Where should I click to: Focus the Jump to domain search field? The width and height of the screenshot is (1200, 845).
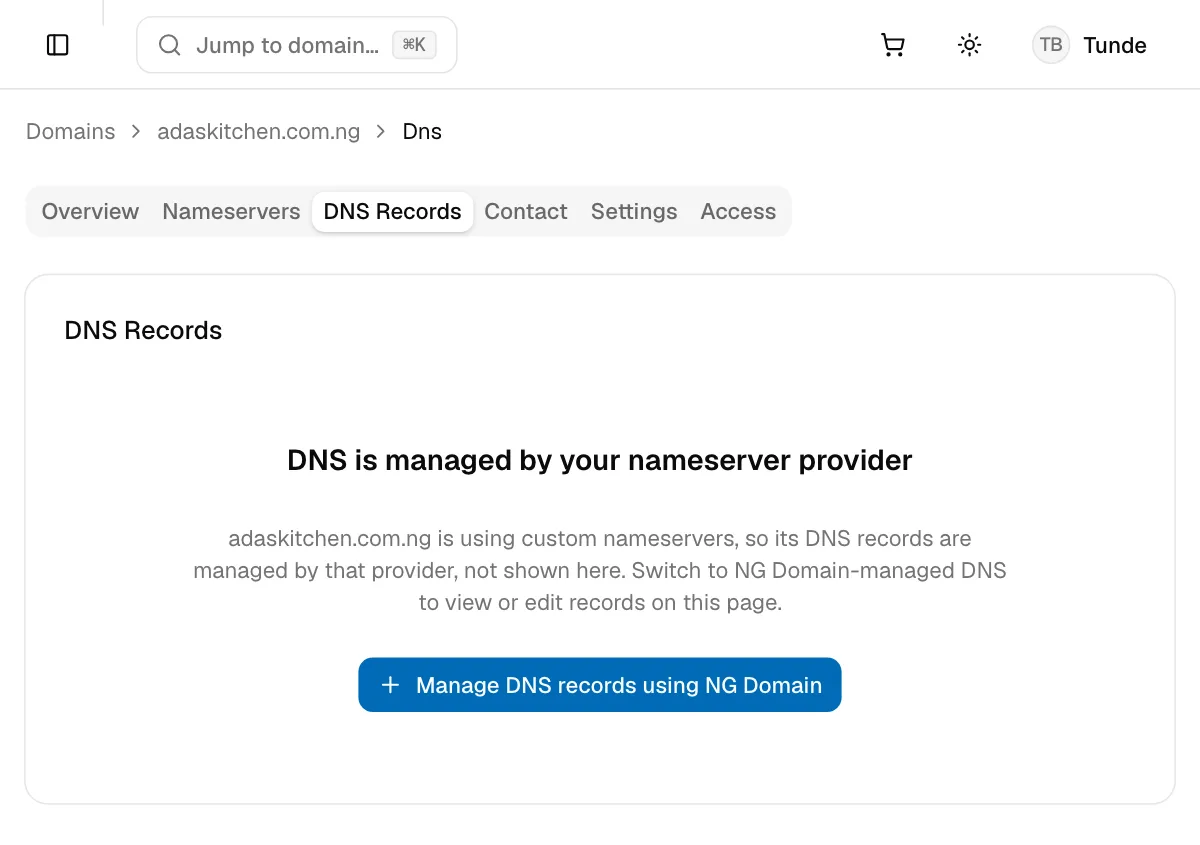[297, 45]
